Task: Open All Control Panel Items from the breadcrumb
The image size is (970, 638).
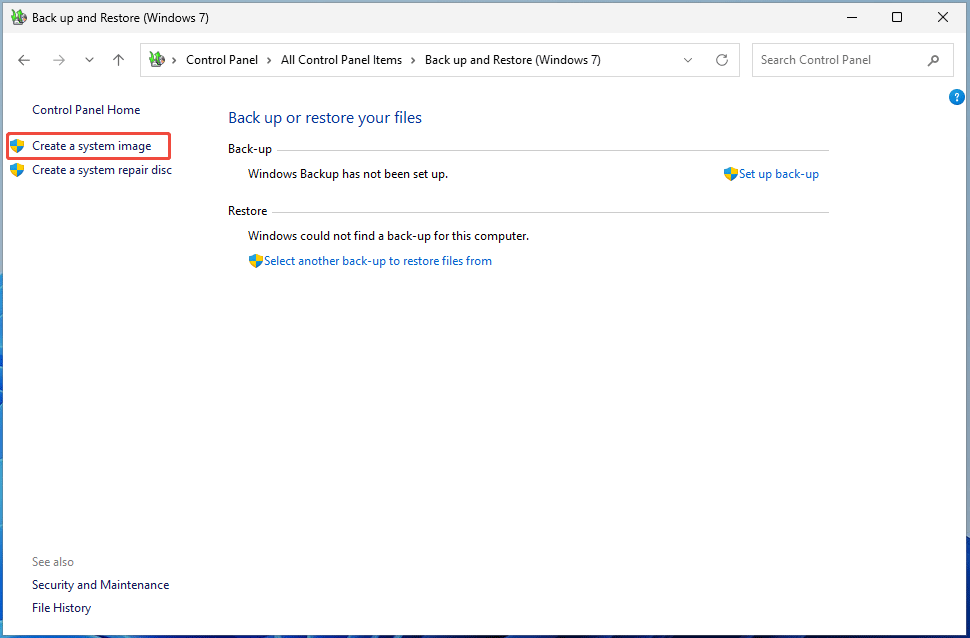Action: 341,60
